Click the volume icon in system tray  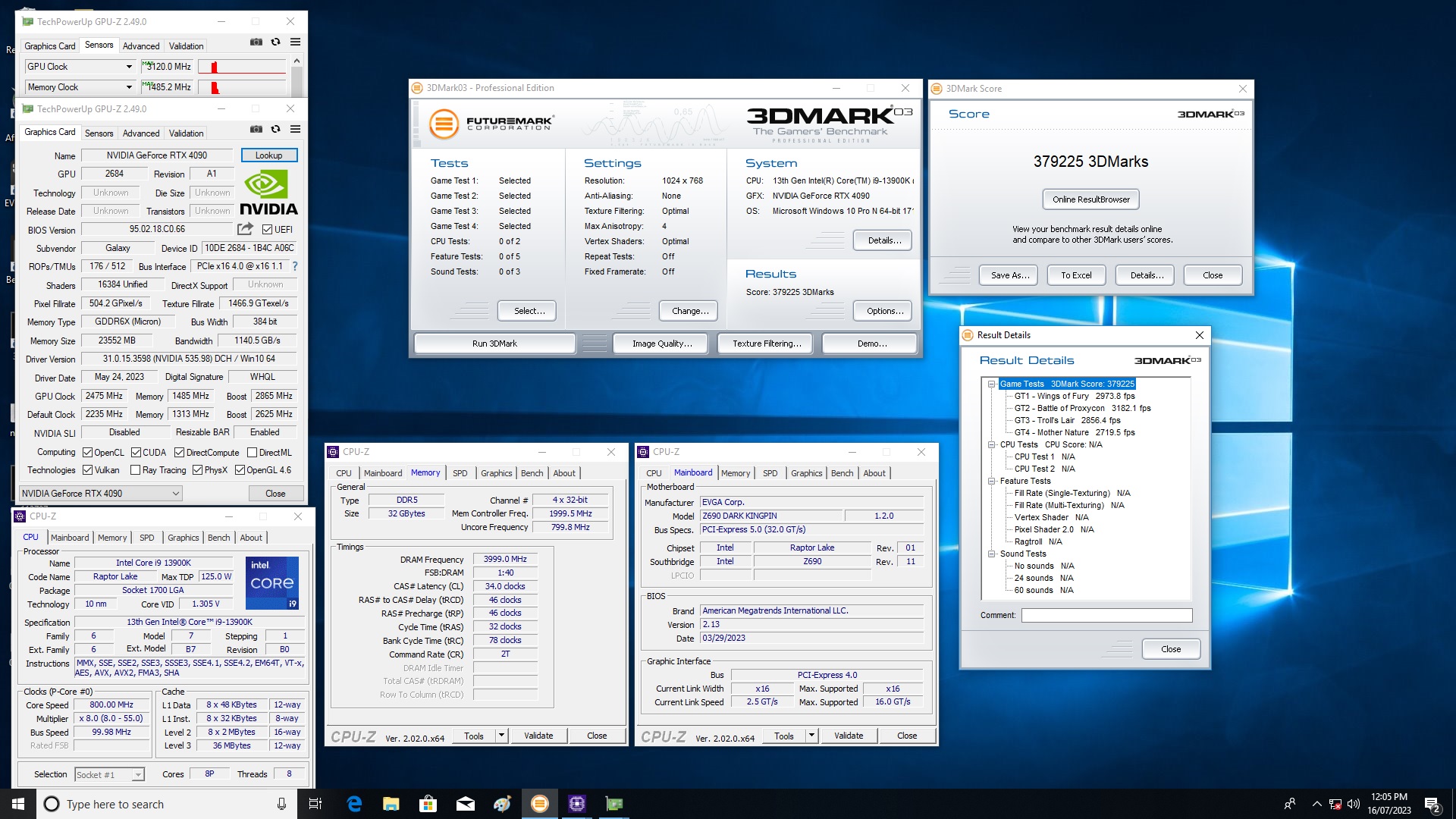click(x=1353, y=804)
